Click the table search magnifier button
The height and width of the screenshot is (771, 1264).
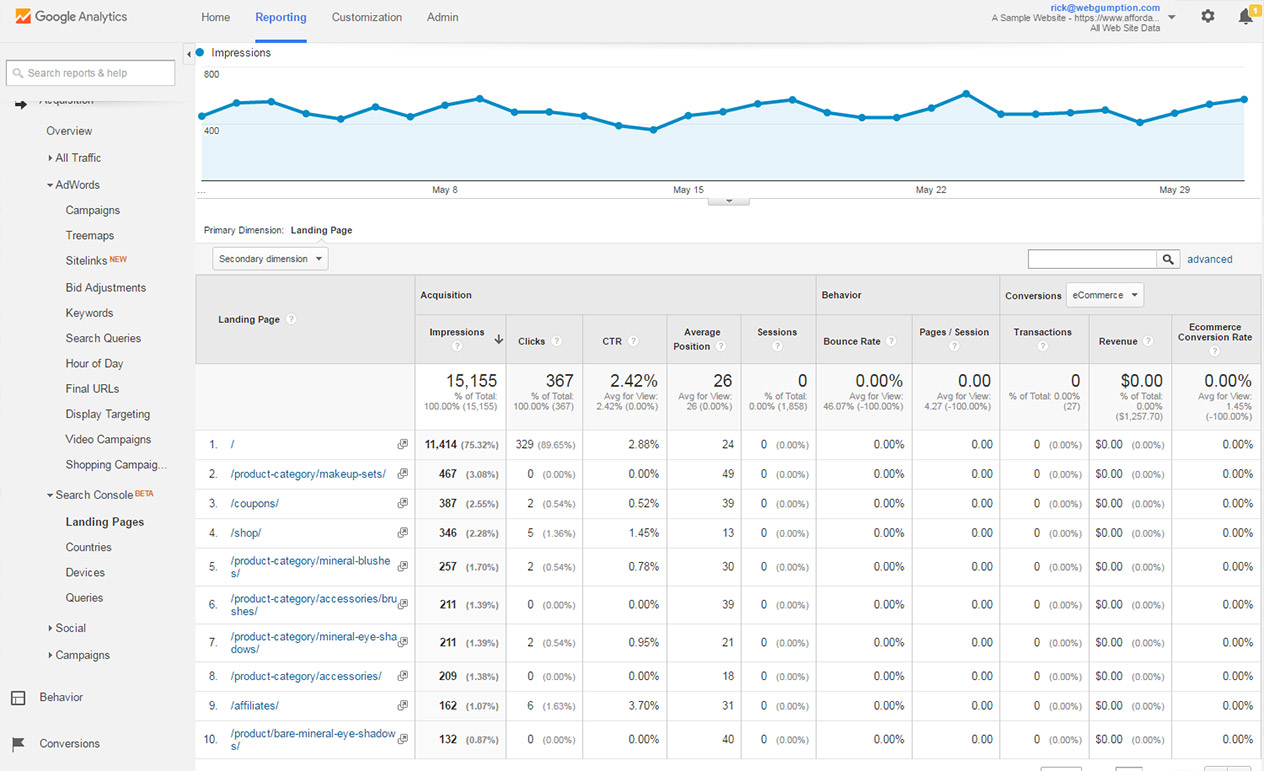[1168, 259]
